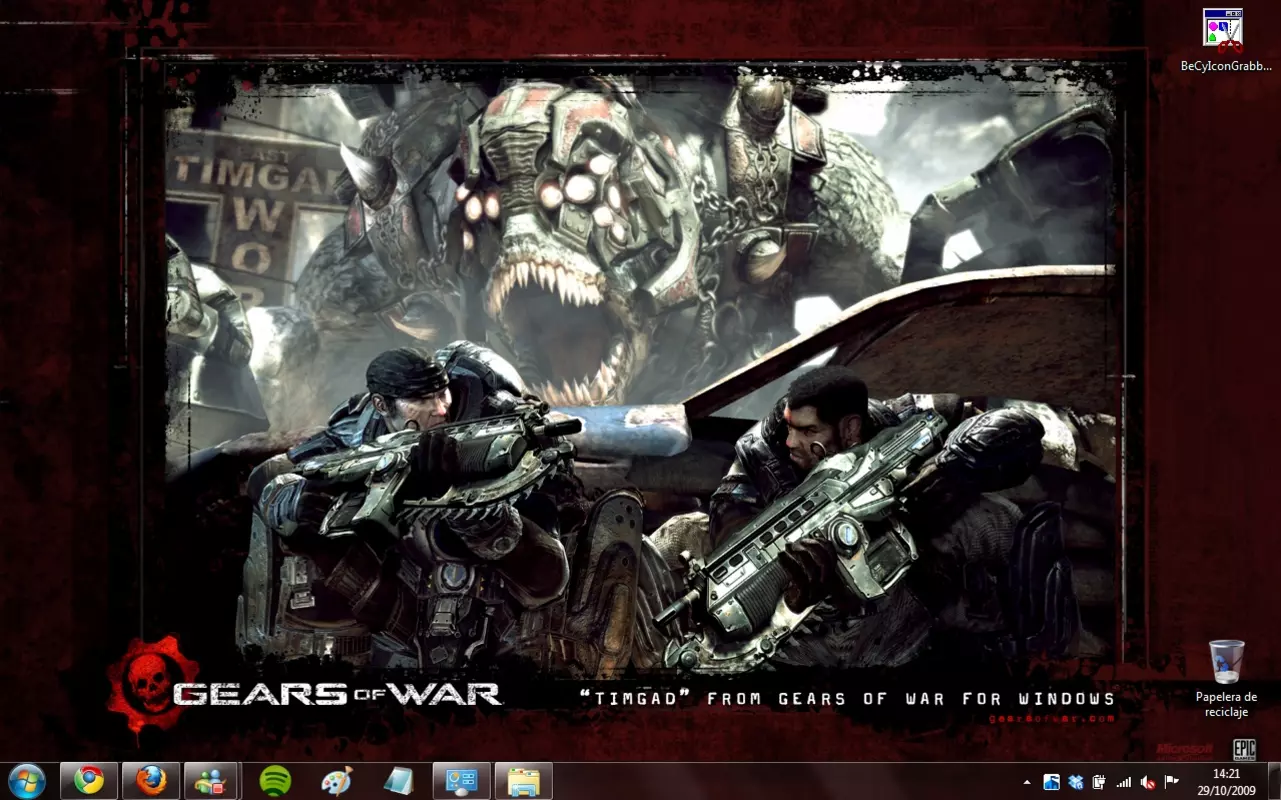Click the clock showing 14:21

pos(1226,781)
